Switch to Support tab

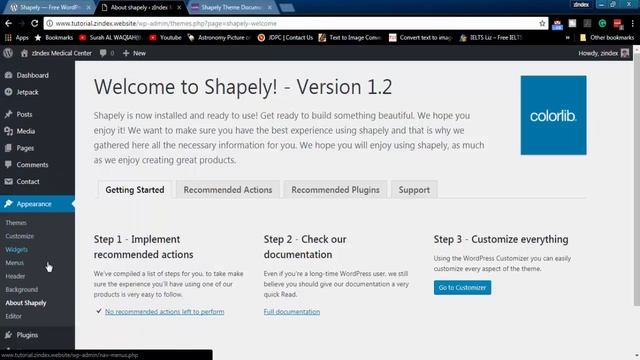(414, 190)
